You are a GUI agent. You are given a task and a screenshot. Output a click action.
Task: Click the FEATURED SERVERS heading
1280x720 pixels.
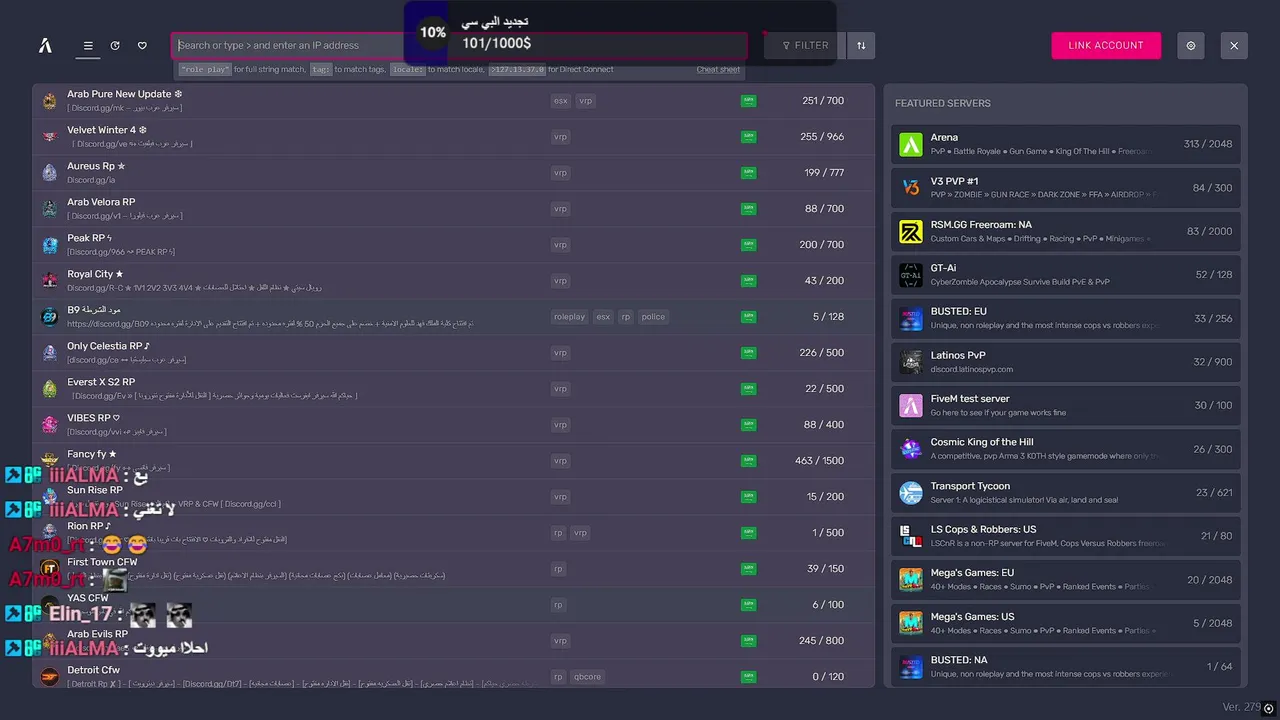point(943,103)
